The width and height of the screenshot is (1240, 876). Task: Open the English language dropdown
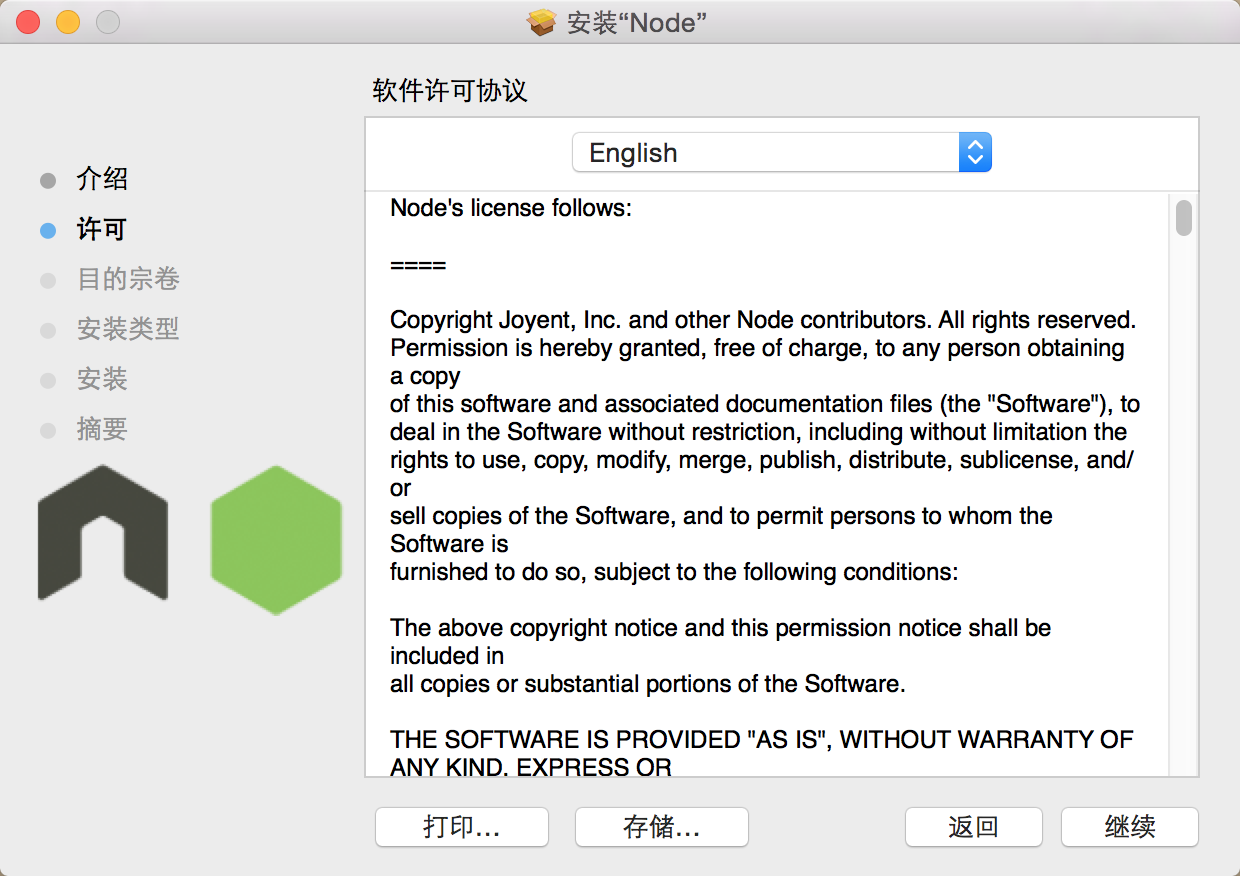click(x=780, y=153)
